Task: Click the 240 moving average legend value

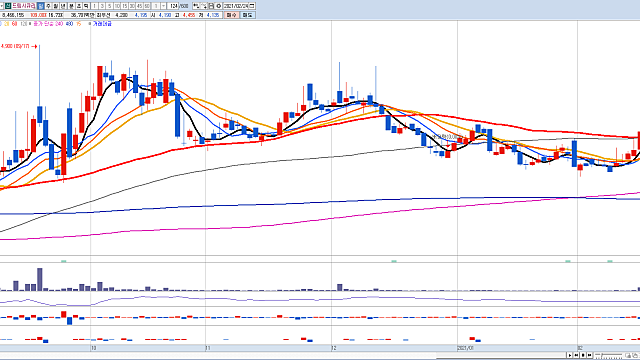Action: [59, 24]
